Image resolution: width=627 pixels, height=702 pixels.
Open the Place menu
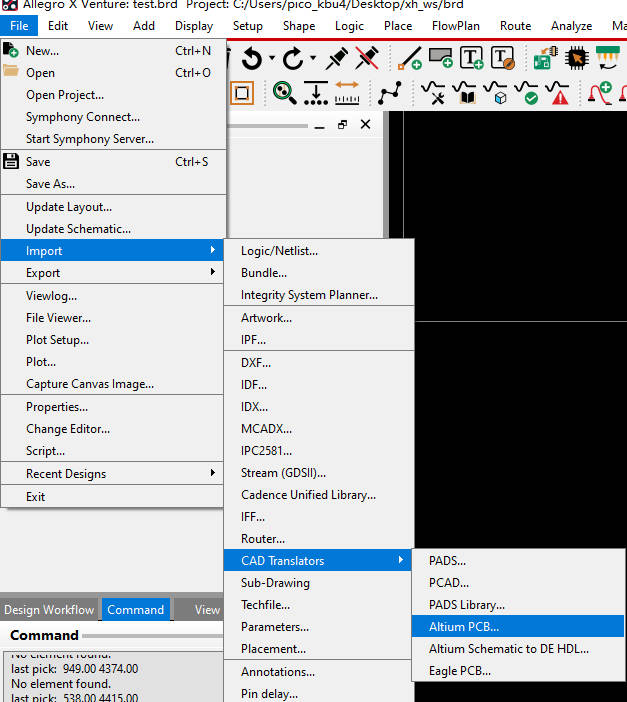(x=398, y=26)
